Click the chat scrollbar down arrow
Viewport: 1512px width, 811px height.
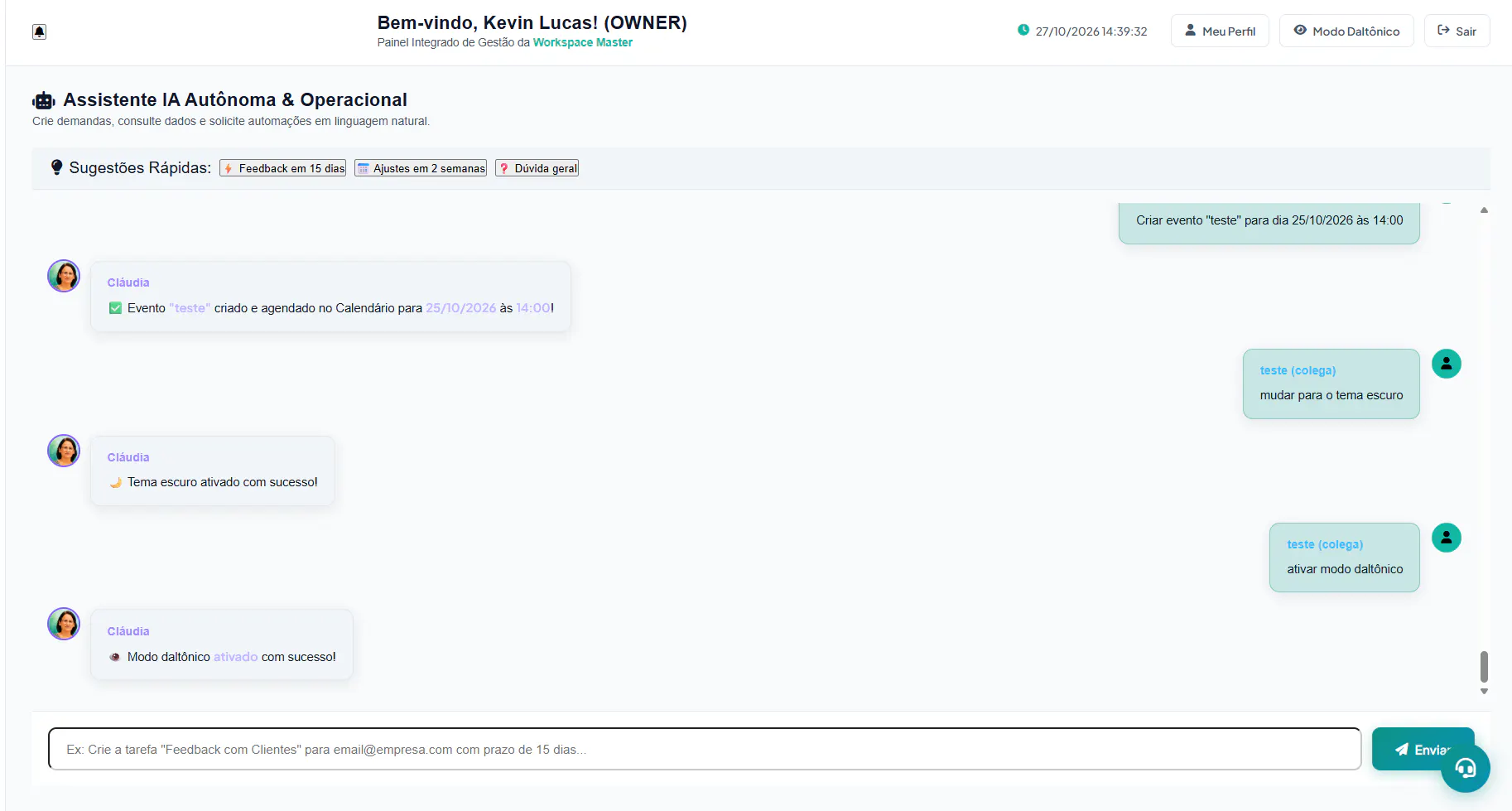click(x=1484, y=691)
